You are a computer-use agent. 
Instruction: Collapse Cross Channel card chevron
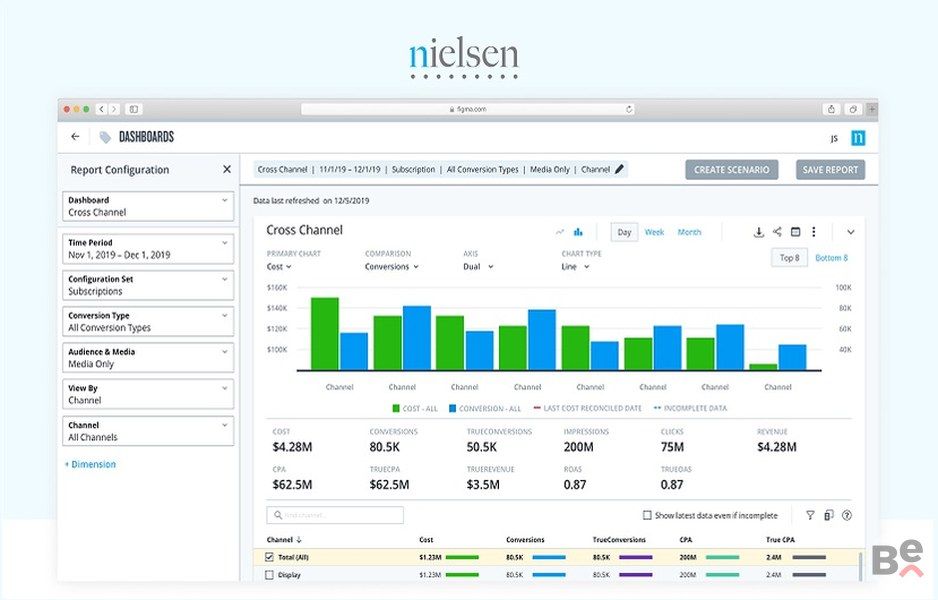click(x=851, y=232)
